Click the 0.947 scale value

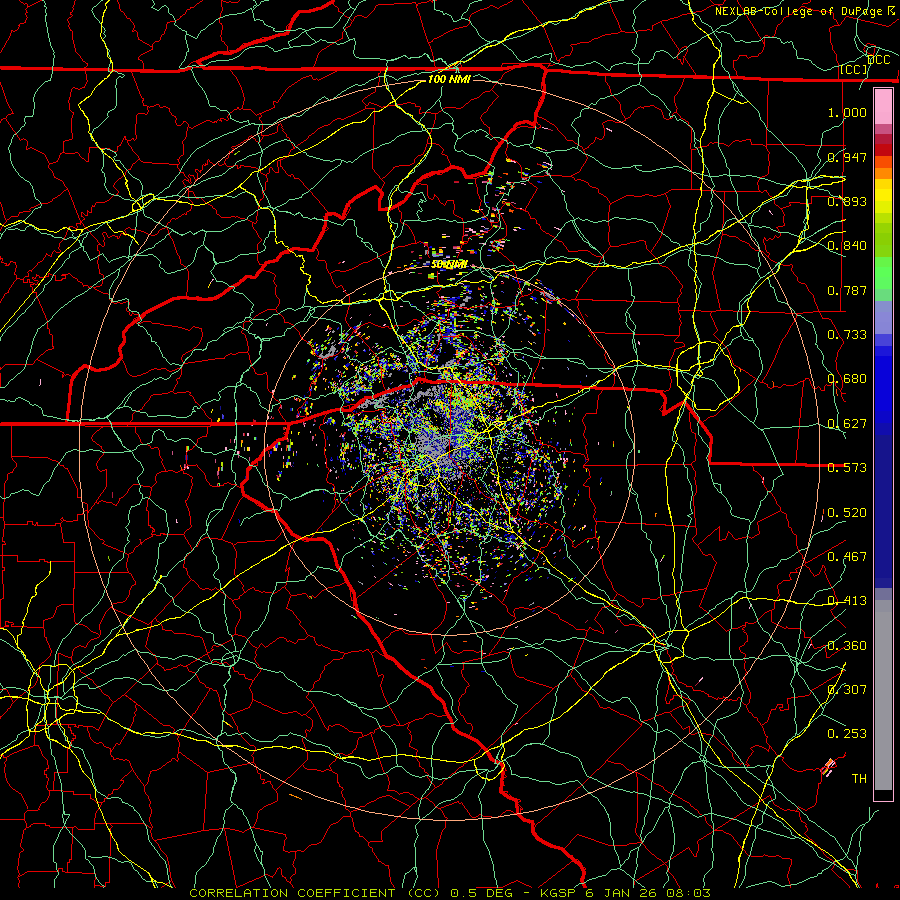(x=847, y=157)
